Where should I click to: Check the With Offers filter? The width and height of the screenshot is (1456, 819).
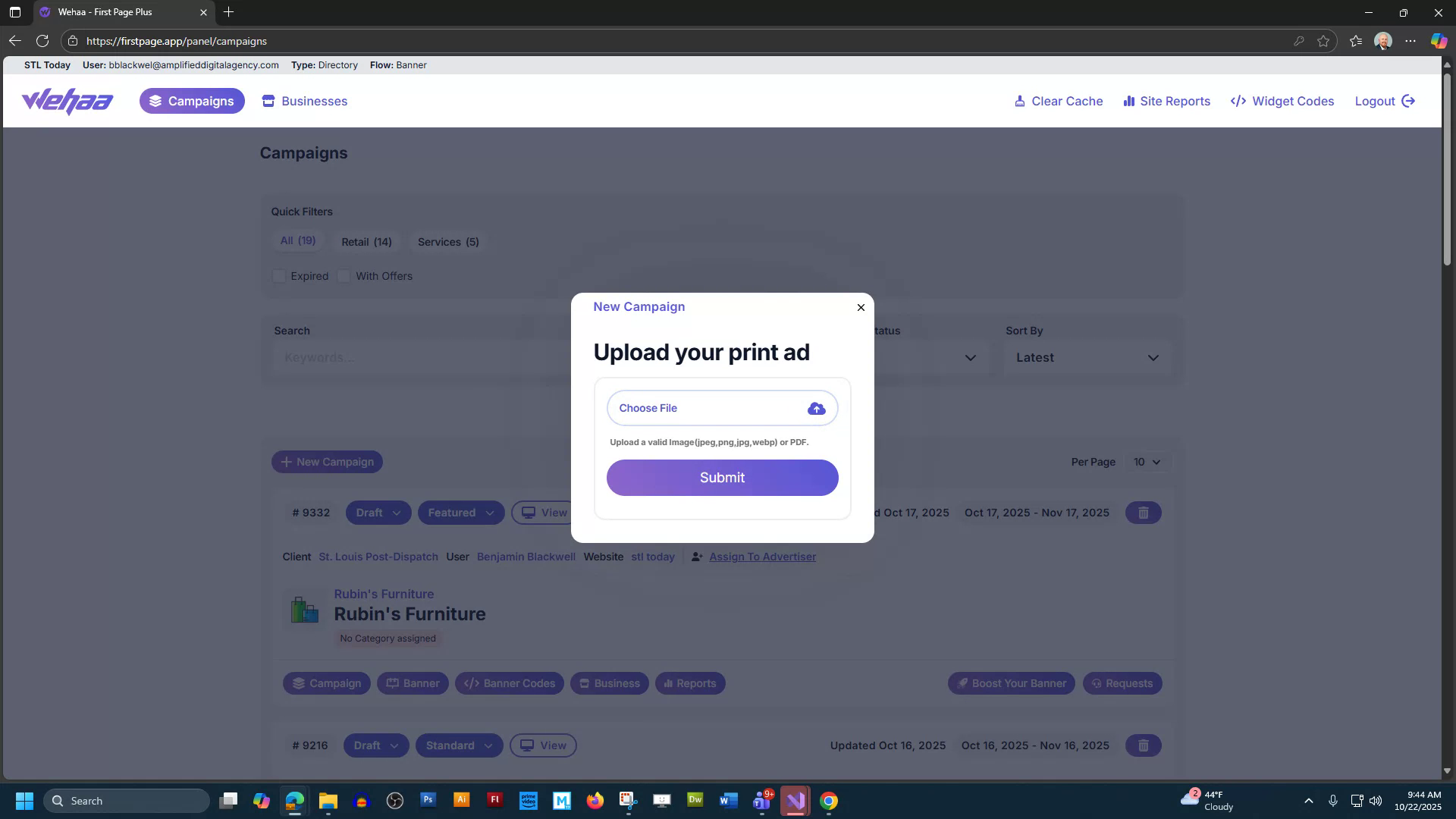(x=344, y=276)
